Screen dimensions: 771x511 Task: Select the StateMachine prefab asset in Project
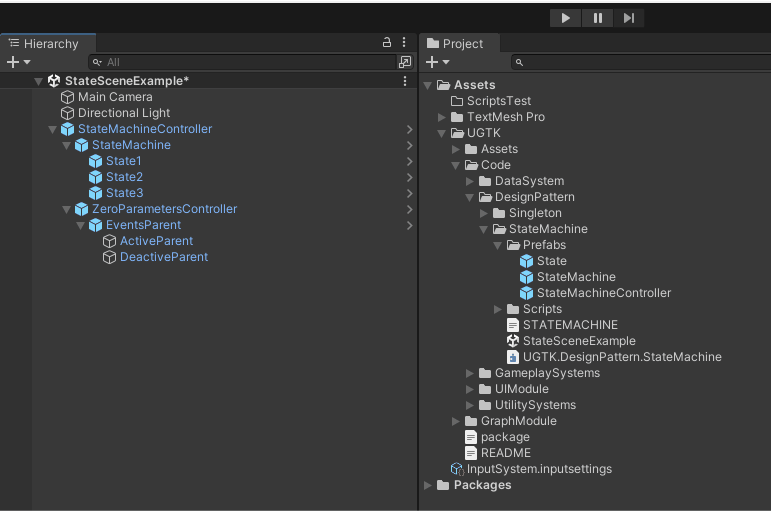[576, 277]
